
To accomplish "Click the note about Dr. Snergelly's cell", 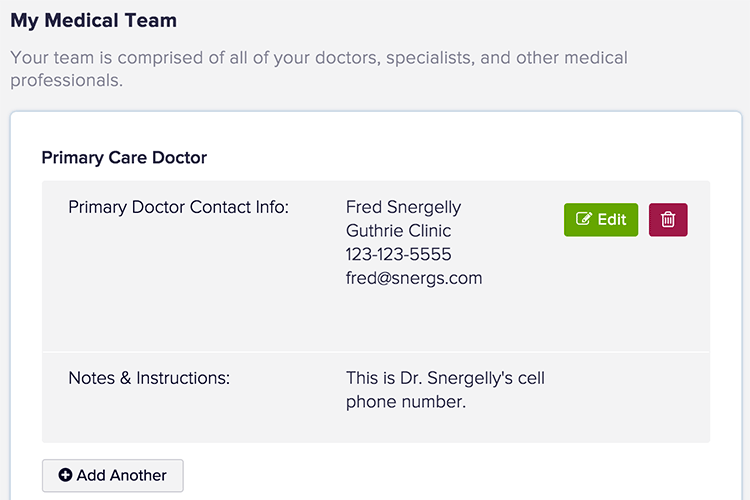I will click(x=445, y=390).
